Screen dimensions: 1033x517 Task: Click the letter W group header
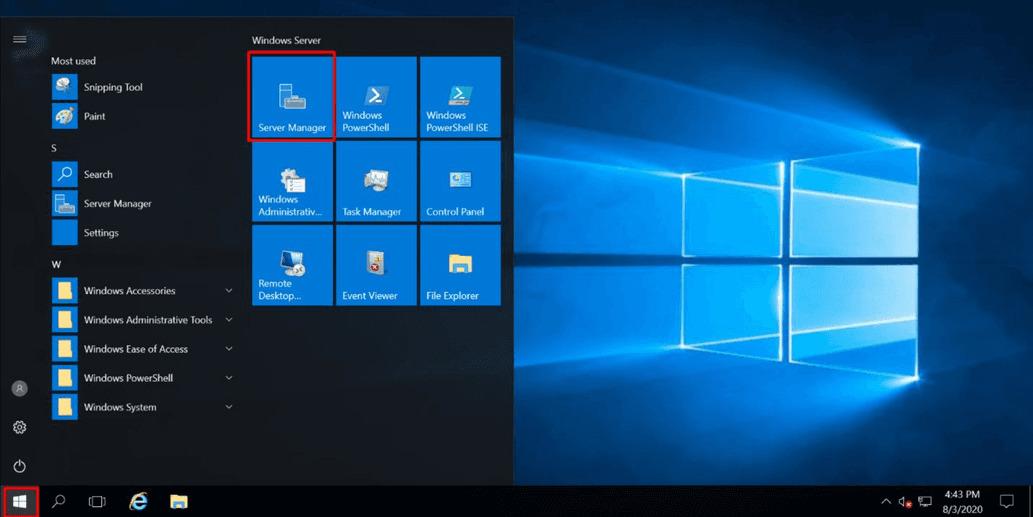click(56, 264)
